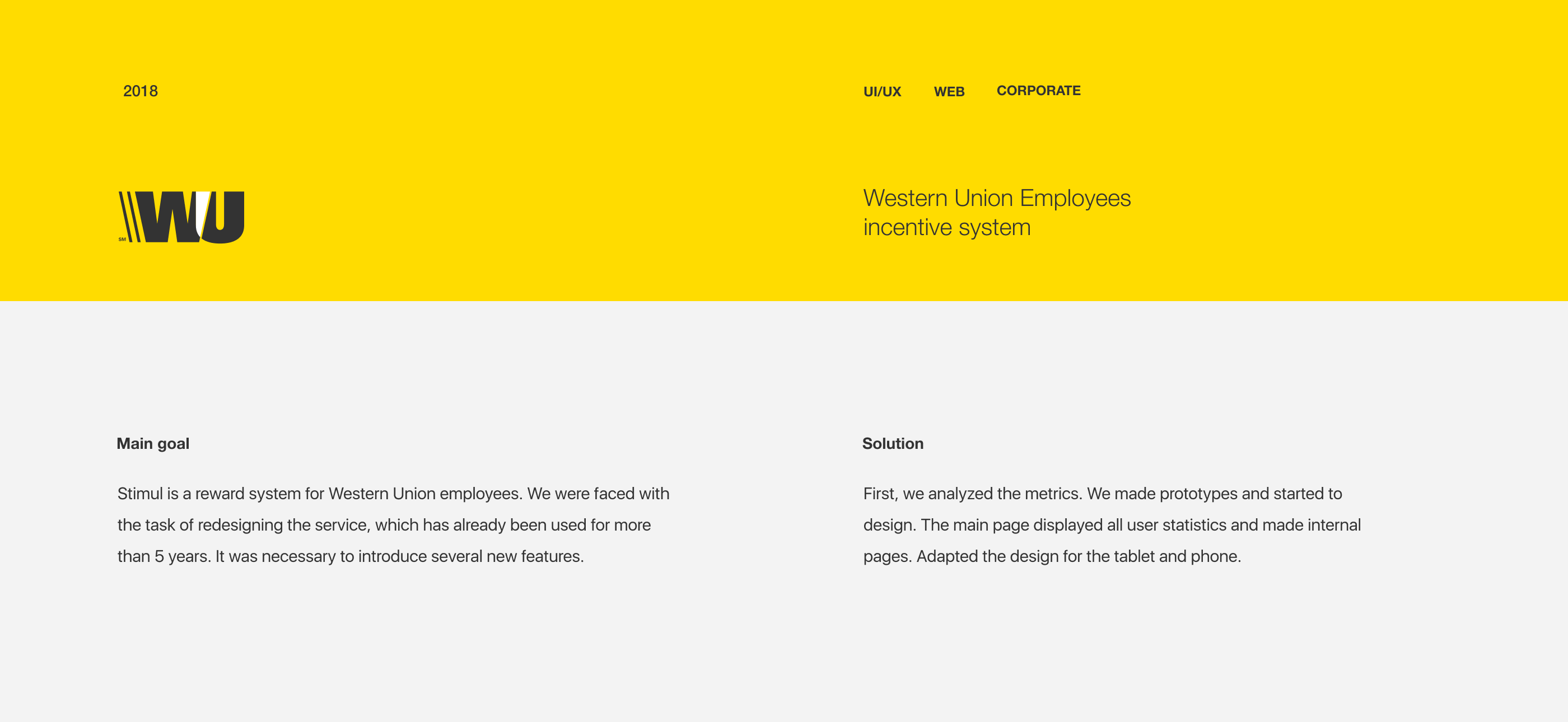The image size is (1568, 722).
Task: Click the word 'Stimul' in the paragraph
Action: click(x=139, y=493)
